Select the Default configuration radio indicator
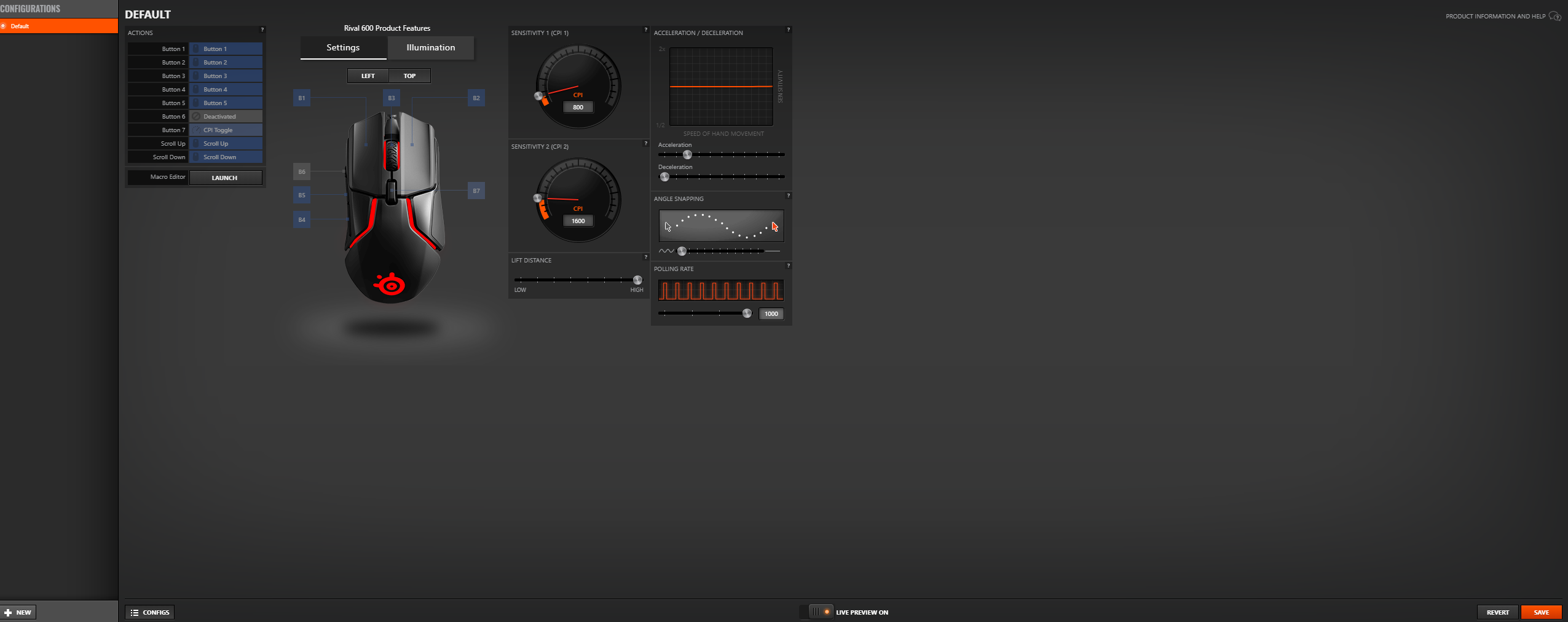The height and width of the screenshot is (622, 1568). click(4, 26)
